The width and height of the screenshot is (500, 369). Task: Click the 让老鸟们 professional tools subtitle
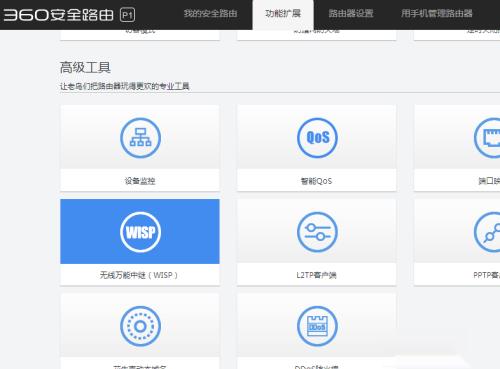[x=125, y=86]
